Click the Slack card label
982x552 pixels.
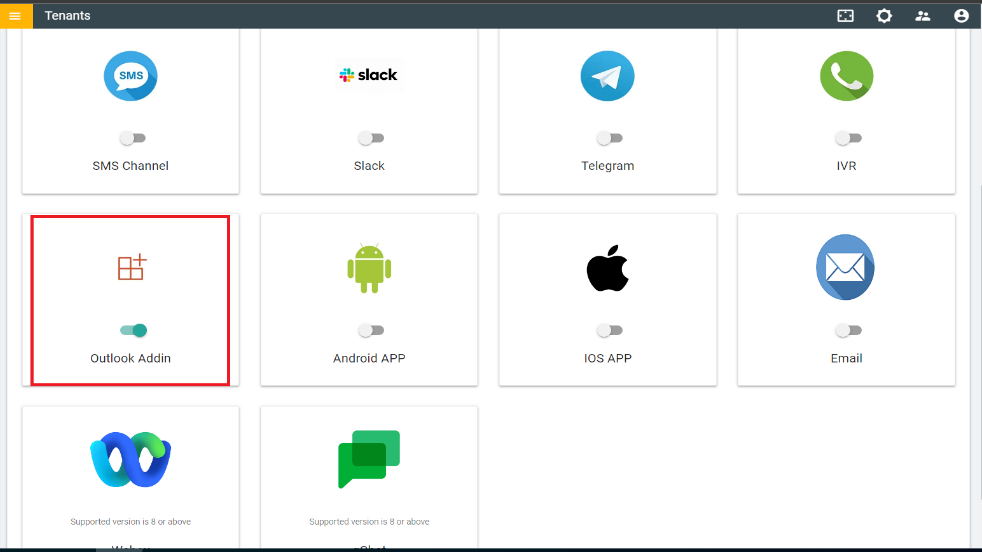pyautogui.click(x=369, y=166)
